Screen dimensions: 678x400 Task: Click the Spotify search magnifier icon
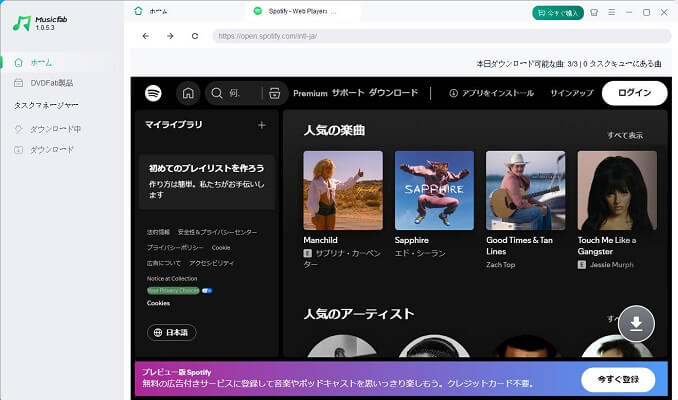[217, 93]
